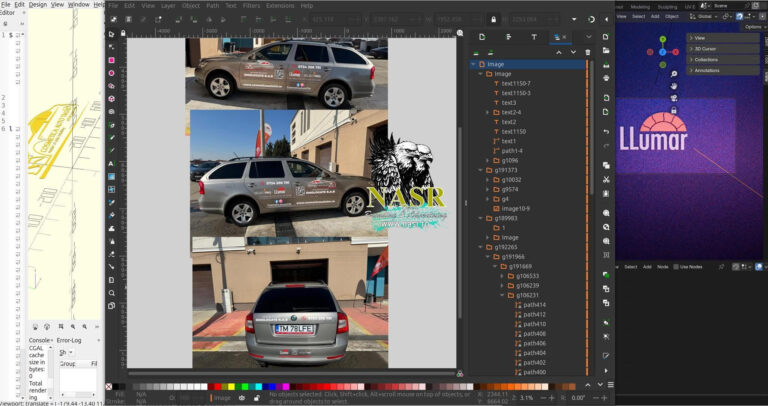Viewport: 768px width, 406px height.
Task: Click the delete layer trash icon
Action: (587, 51)
